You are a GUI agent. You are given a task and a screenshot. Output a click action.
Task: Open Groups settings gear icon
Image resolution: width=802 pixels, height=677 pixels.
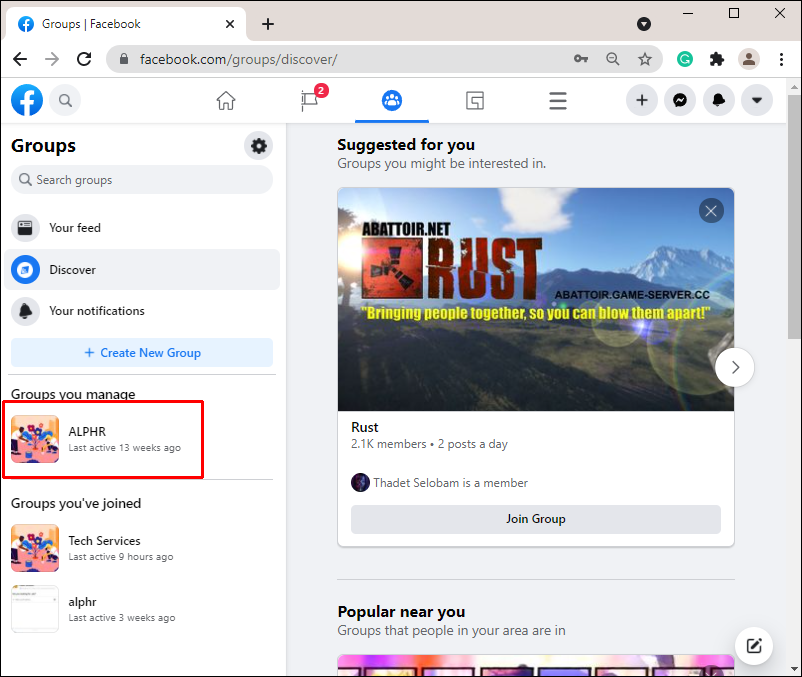coord(258,146)
